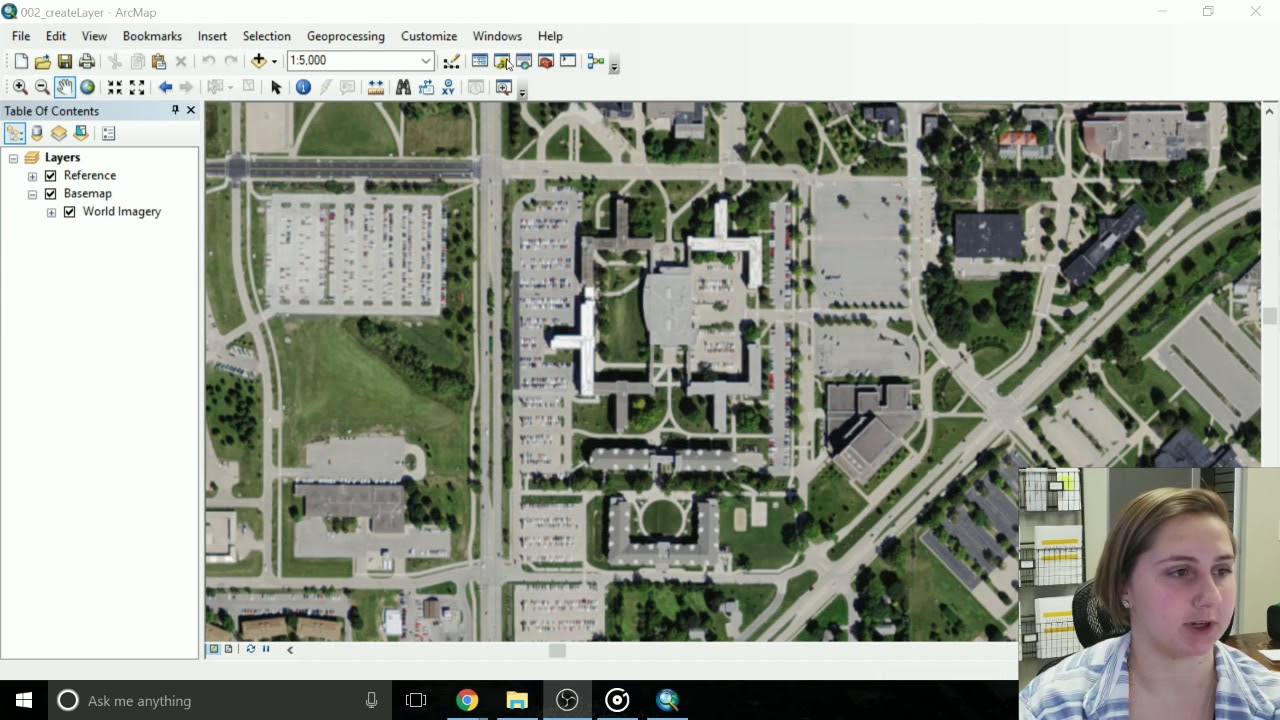Open the Editor toolbar icon

451,61
